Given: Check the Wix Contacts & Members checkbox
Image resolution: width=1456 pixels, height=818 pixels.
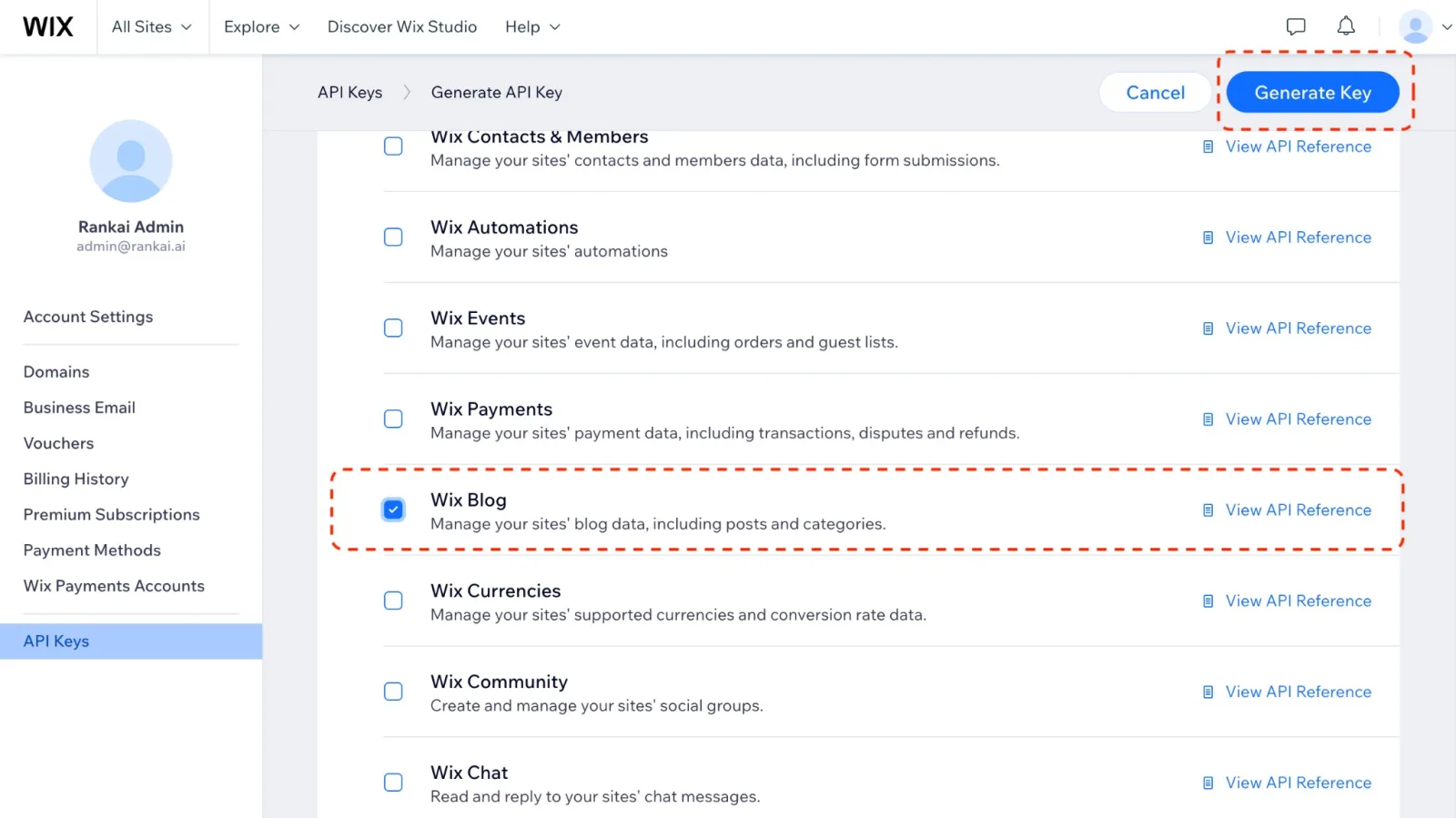Looking at the screenshot, I should click(x=393, y=146).
